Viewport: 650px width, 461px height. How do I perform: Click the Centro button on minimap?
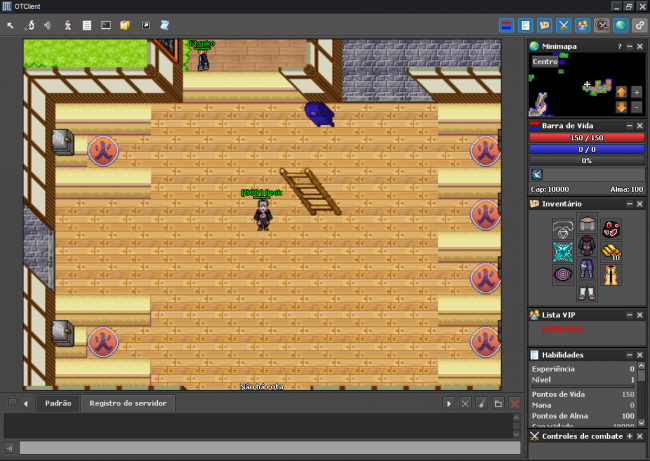click(x=545, y=62)
